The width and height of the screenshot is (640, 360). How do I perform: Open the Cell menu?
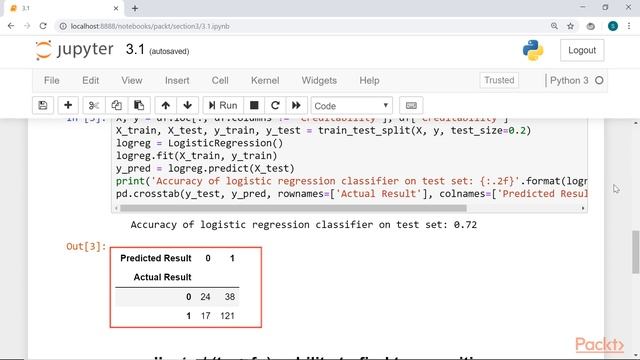(x=220, y=80)
